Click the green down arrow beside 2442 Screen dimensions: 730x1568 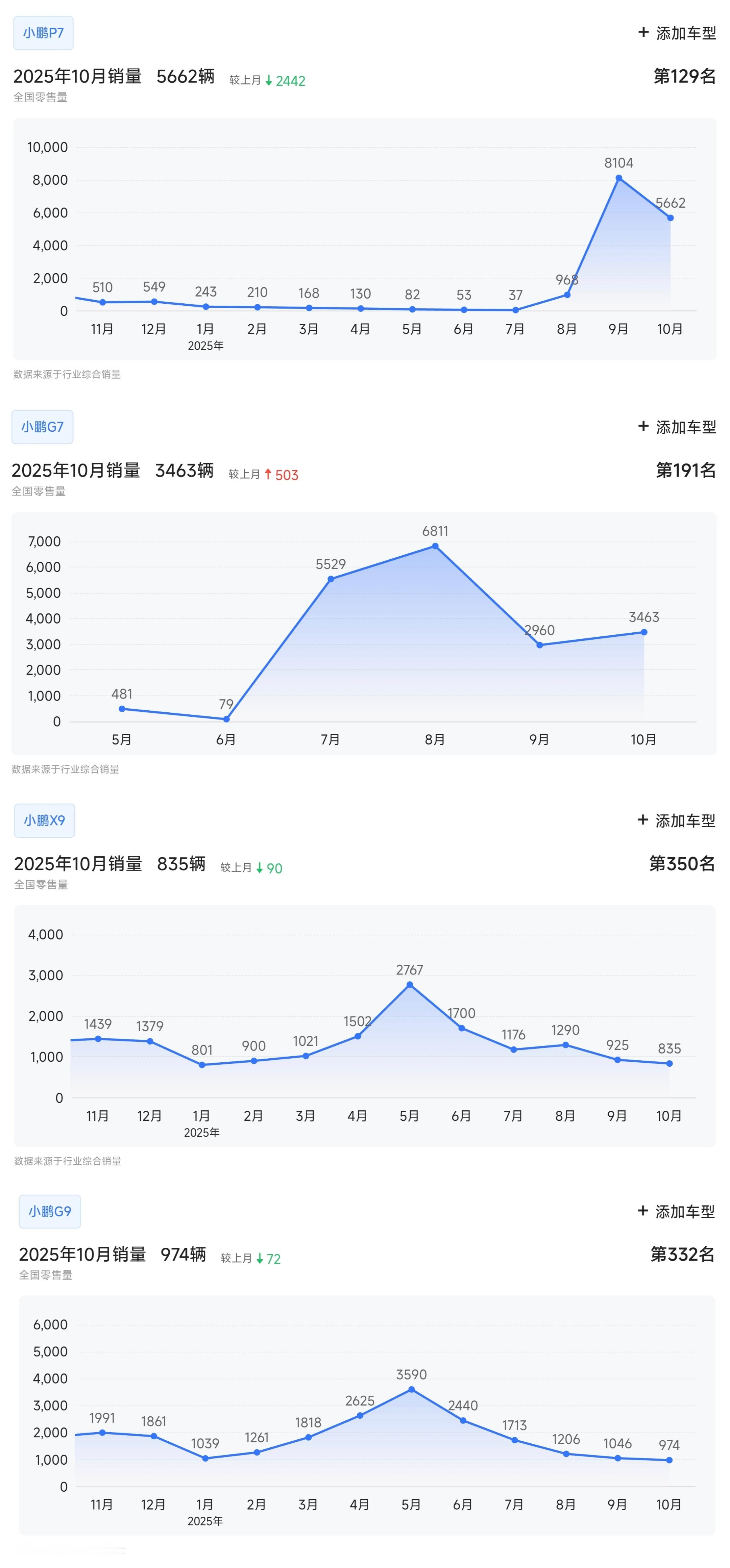pos(269,80)
